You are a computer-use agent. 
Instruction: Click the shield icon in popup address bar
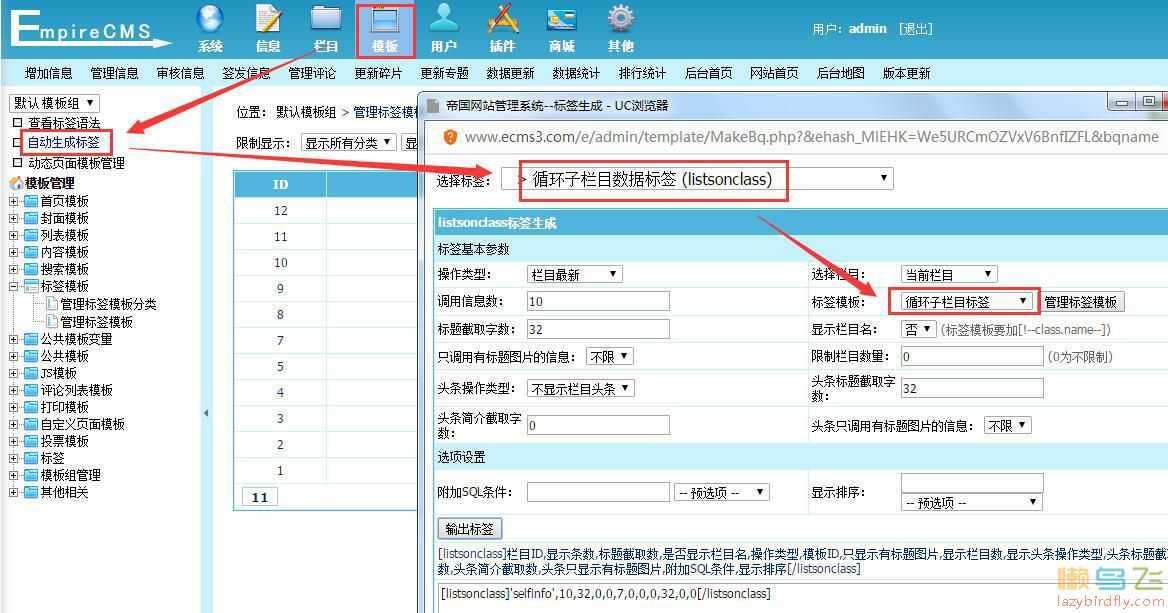click(450, 137)
